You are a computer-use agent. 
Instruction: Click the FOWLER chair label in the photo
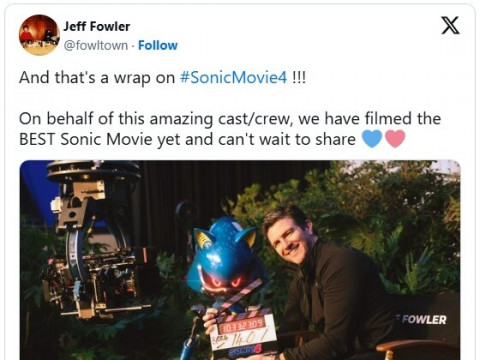click(x=421, y=320)
